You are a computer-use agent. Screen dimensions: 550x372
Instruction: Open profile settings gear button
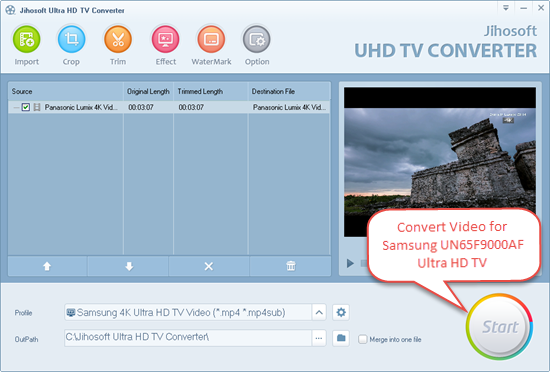341,312
